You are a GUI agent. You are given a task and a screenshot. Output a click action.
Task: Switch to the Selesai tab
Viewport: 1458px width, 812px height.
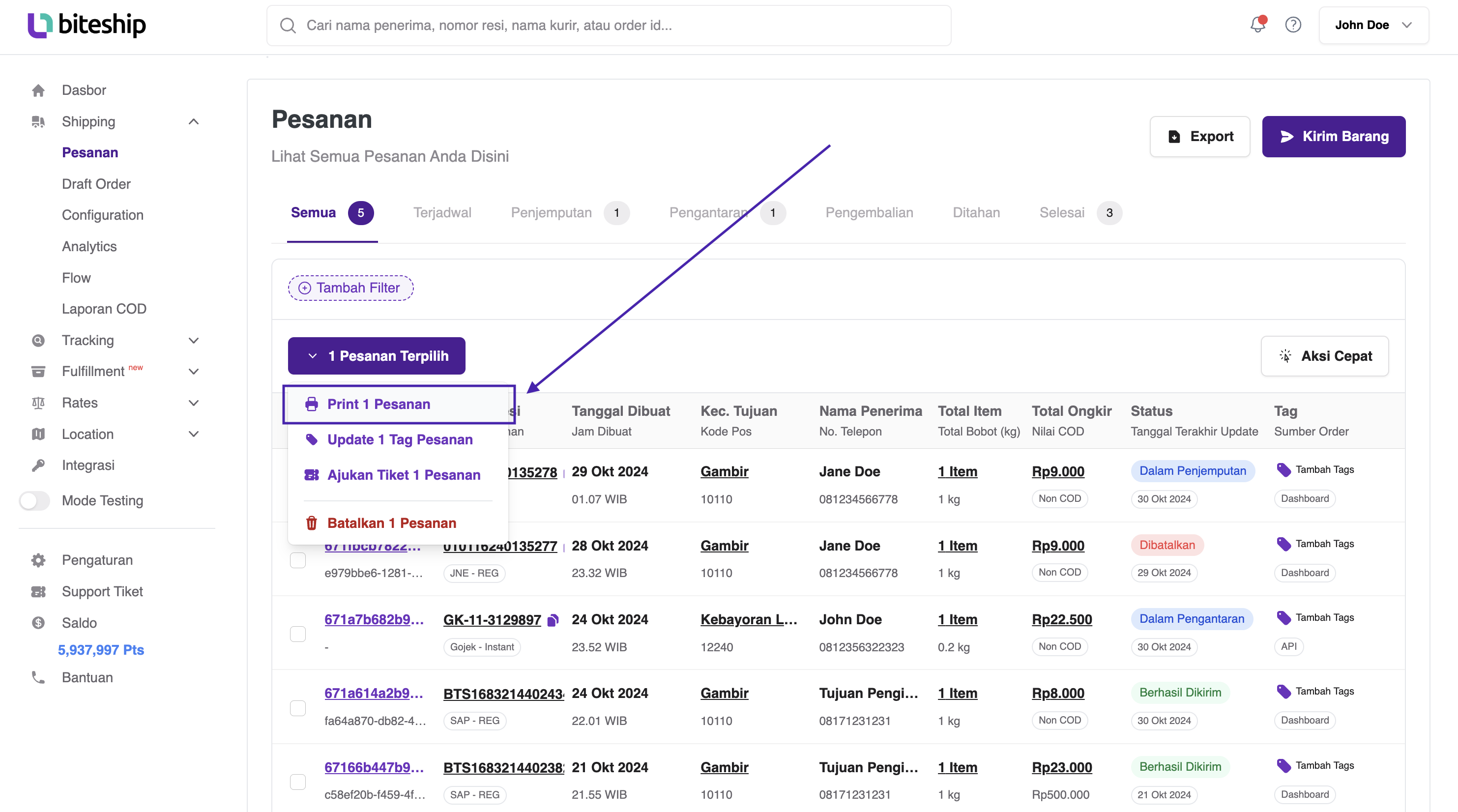pyautogui.click(x=1080, y=213)
